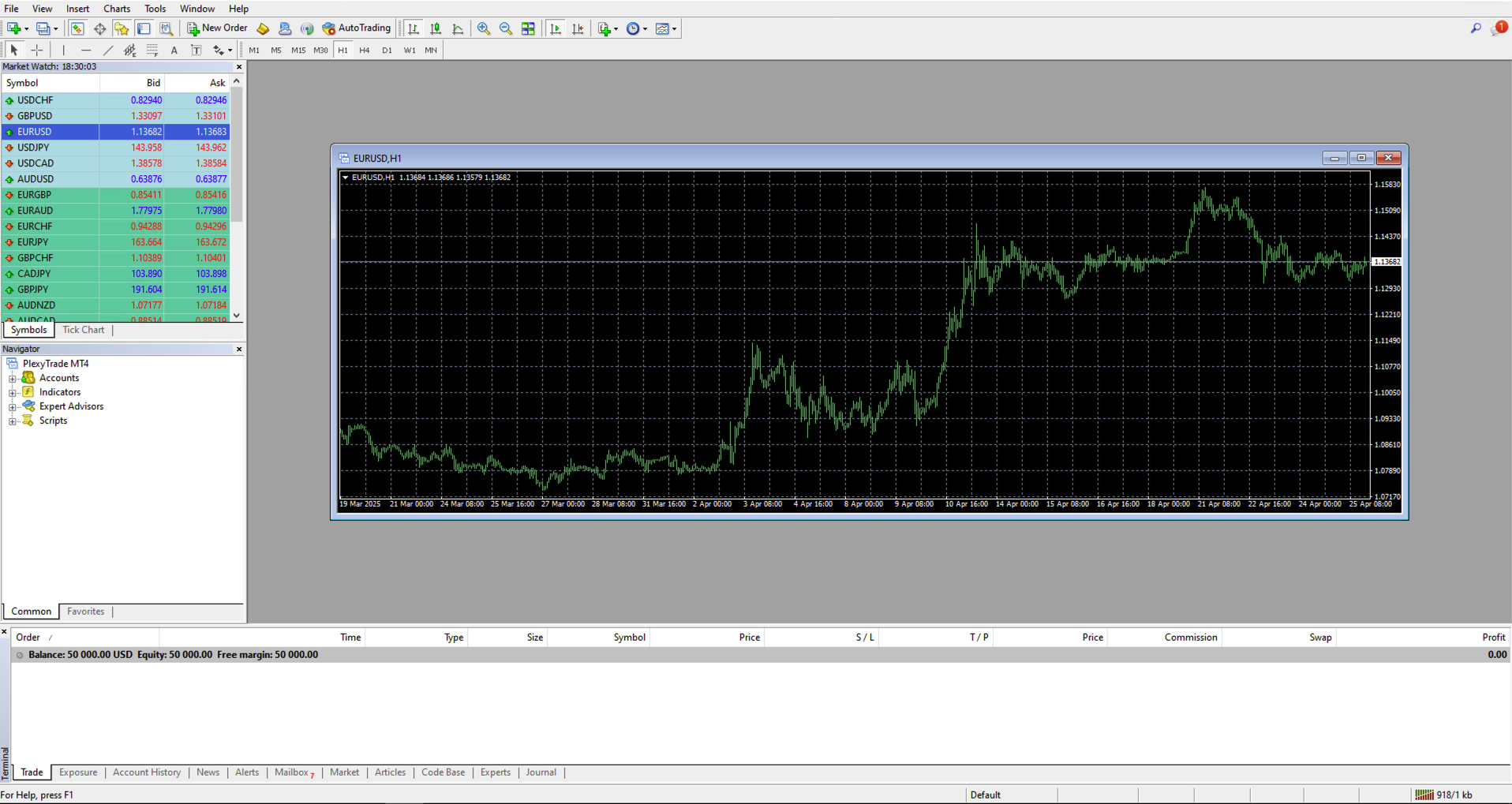Open the Mailbox tab
Image resolution: width=1512 pixels, height=804 pixels.
[x=294, y=772]
